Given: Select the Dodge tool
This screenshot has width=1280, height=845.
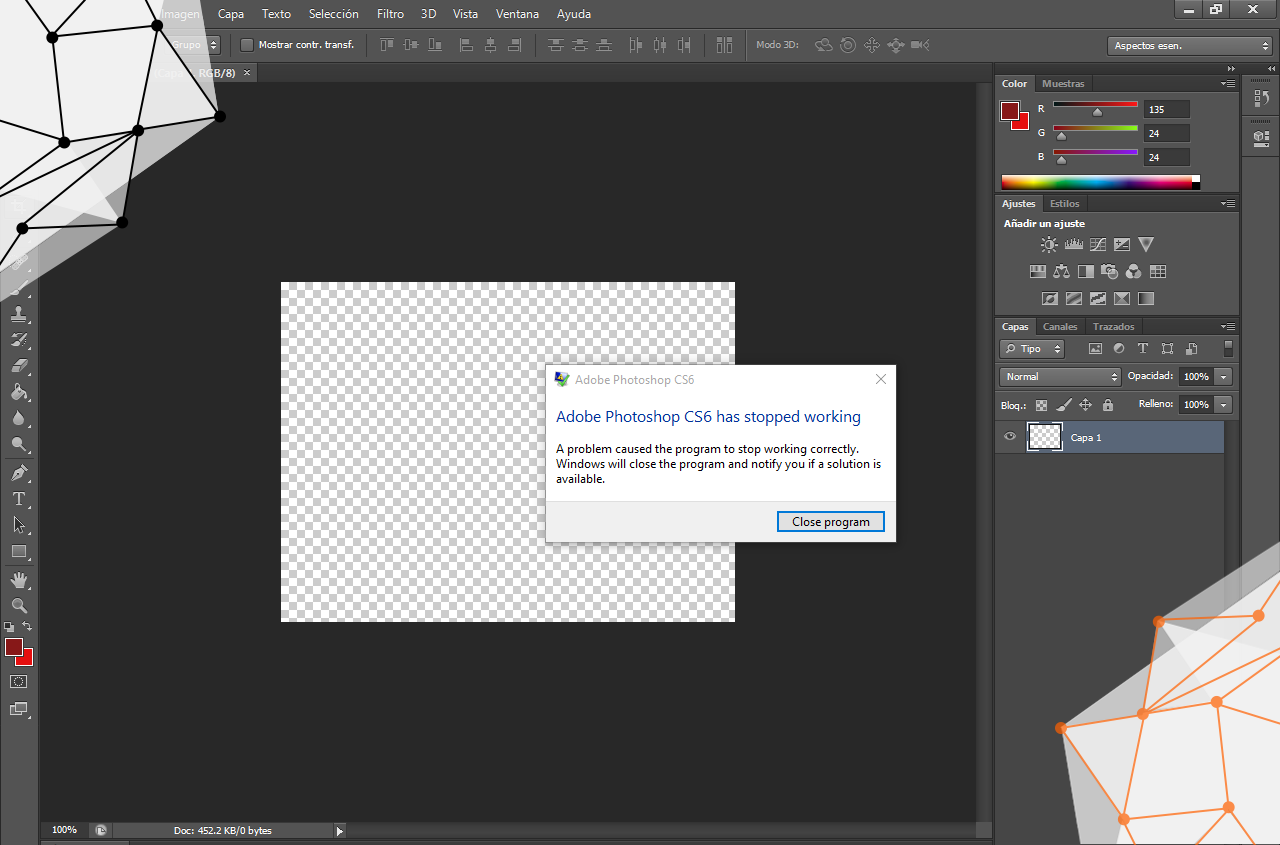Looking at the screenshot, I should click(19, 444).
